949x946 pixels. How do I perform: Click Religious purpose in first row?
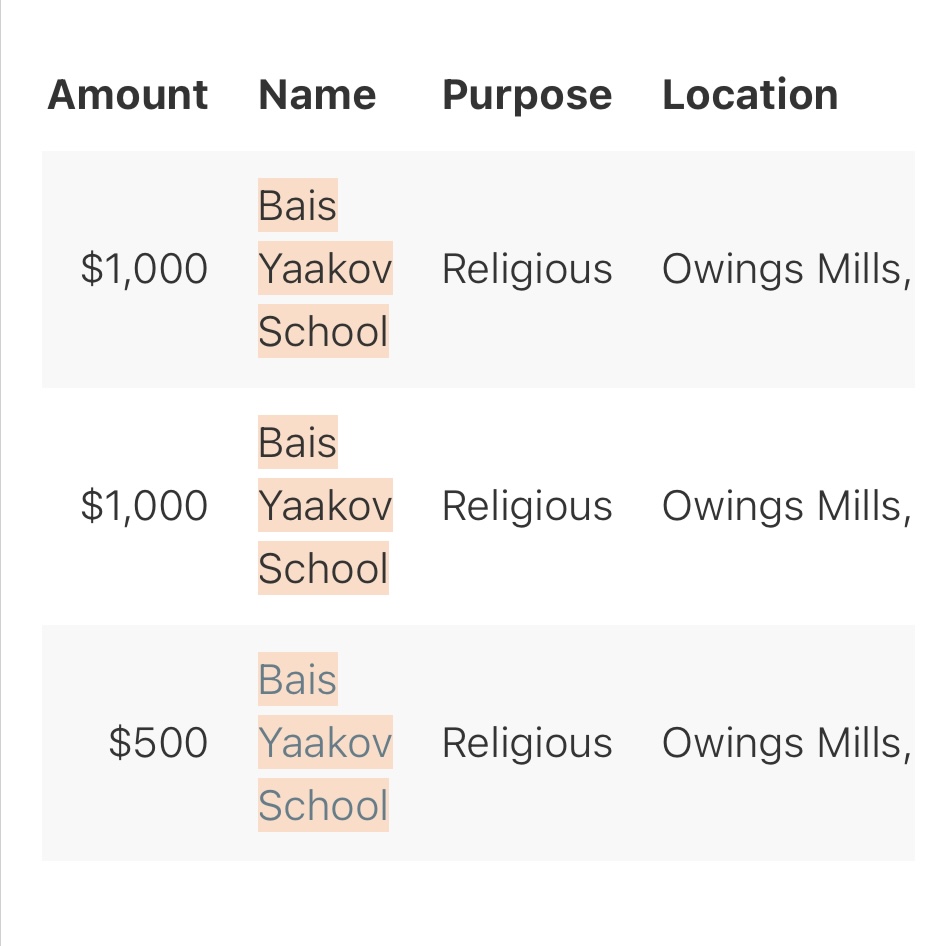pyautogui.click(x=527, y=269)
